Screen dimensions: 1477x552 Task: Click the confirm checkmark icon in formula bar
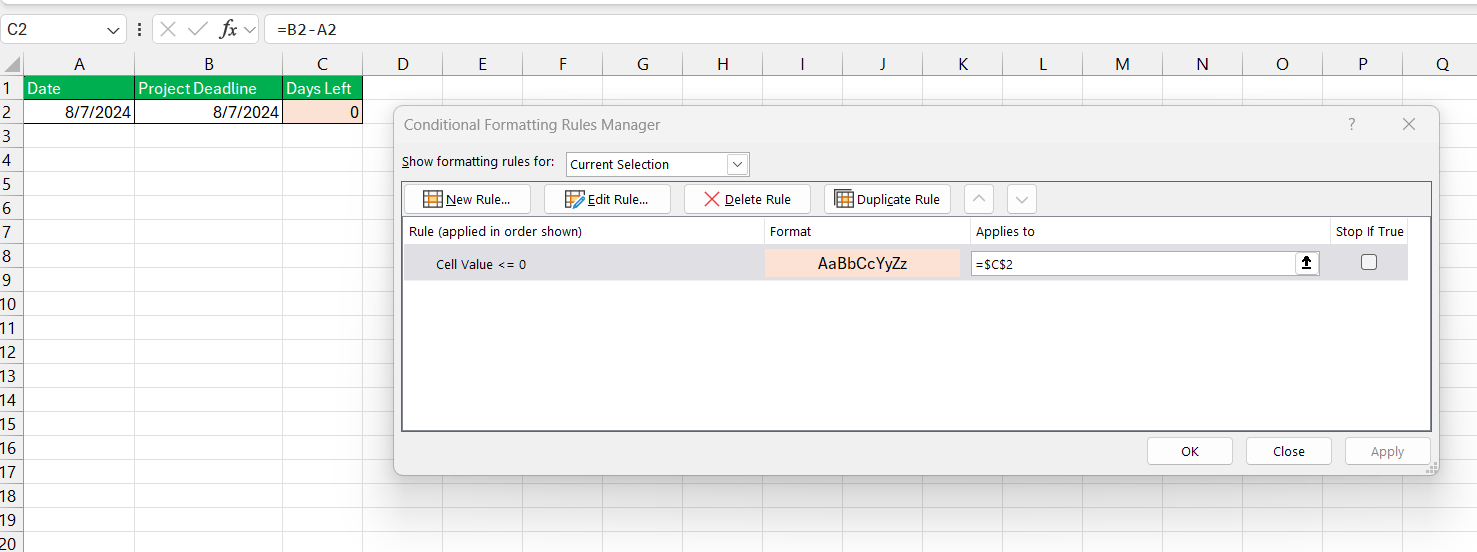(197, 29)
